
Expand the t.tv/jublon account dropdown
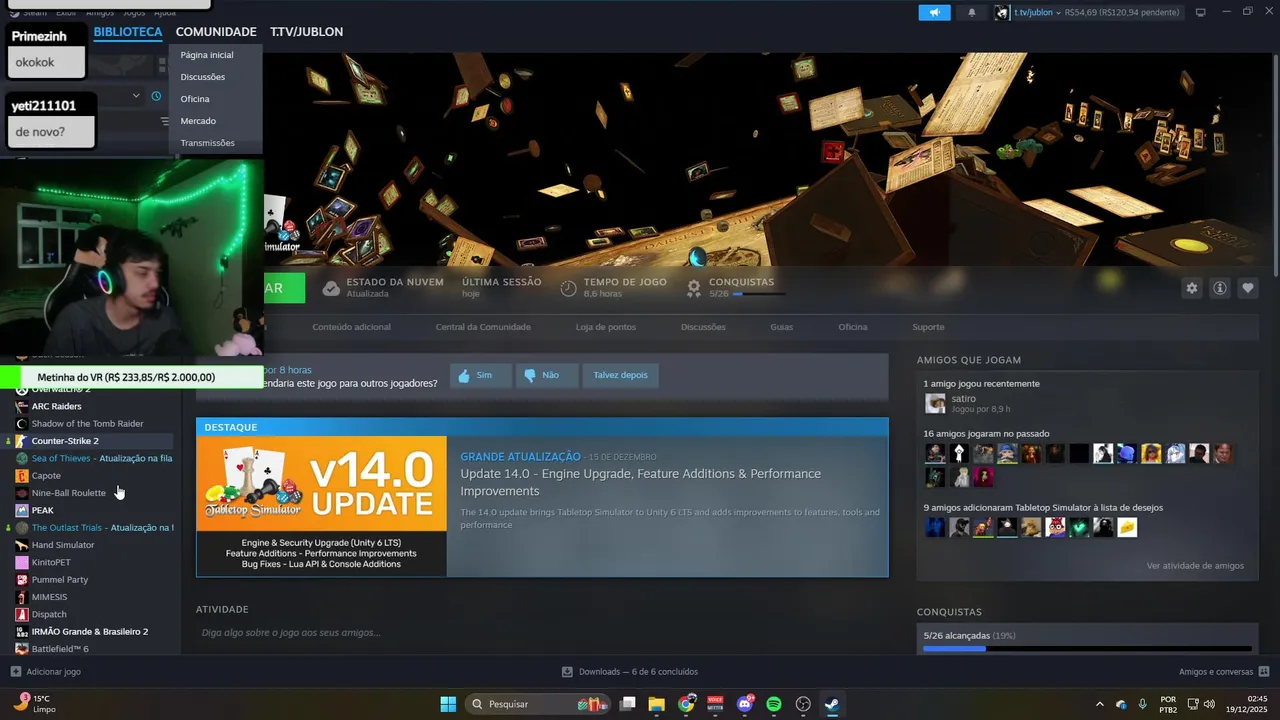[1058, 13]
